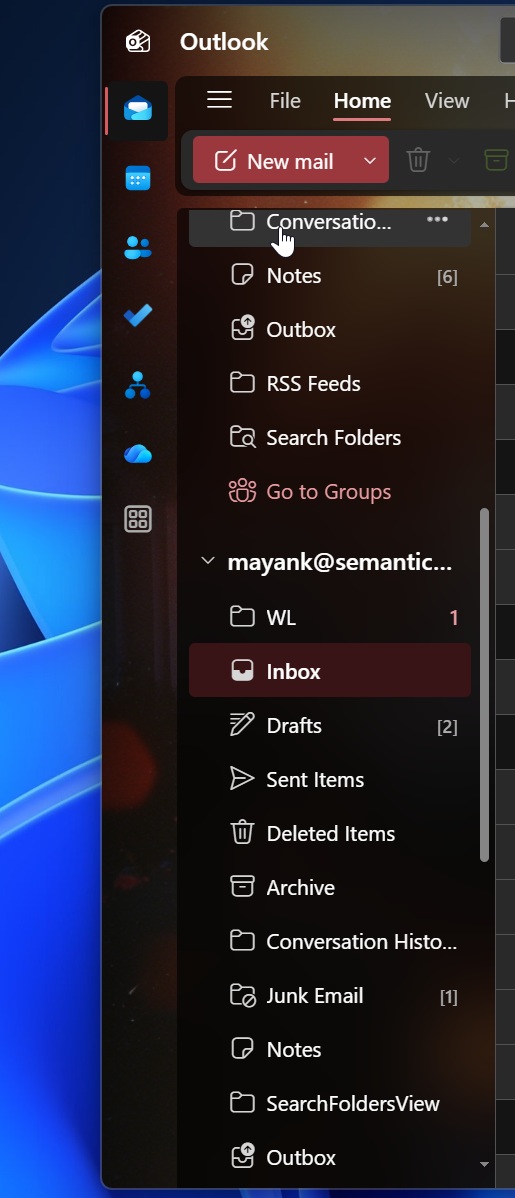Open the WL folder label
This screenshot has height=1198, width=515.
click(281, 617)
